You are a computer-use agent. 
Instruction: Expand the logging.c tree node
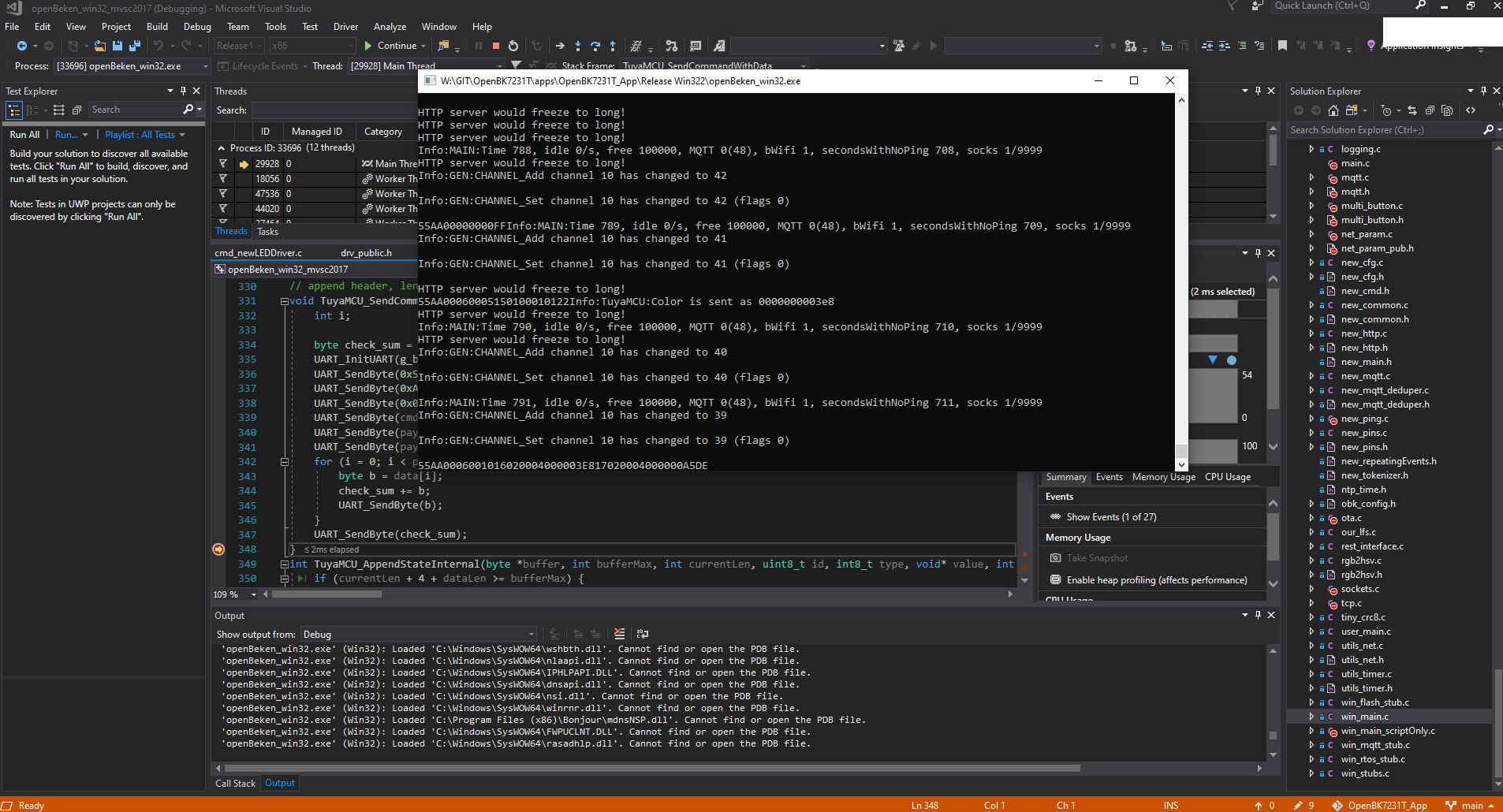pos(1311,149)
